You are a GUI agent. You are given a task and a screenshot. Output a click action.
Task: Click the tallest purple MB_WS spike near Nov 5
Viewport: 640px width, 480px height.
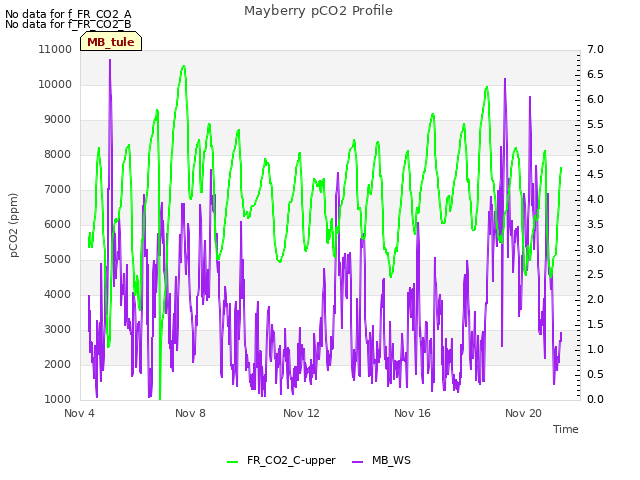coord(110,61)
